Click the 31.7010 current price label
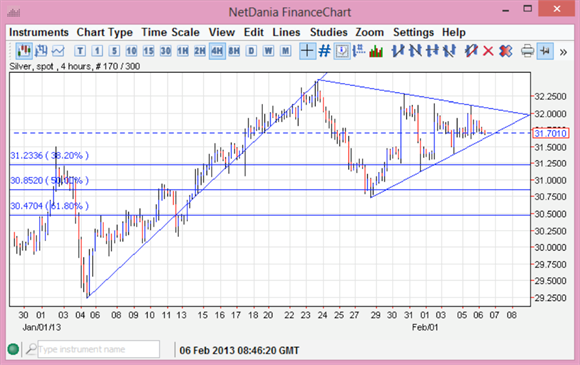This screenshot has height=365, width=580. 550,133
